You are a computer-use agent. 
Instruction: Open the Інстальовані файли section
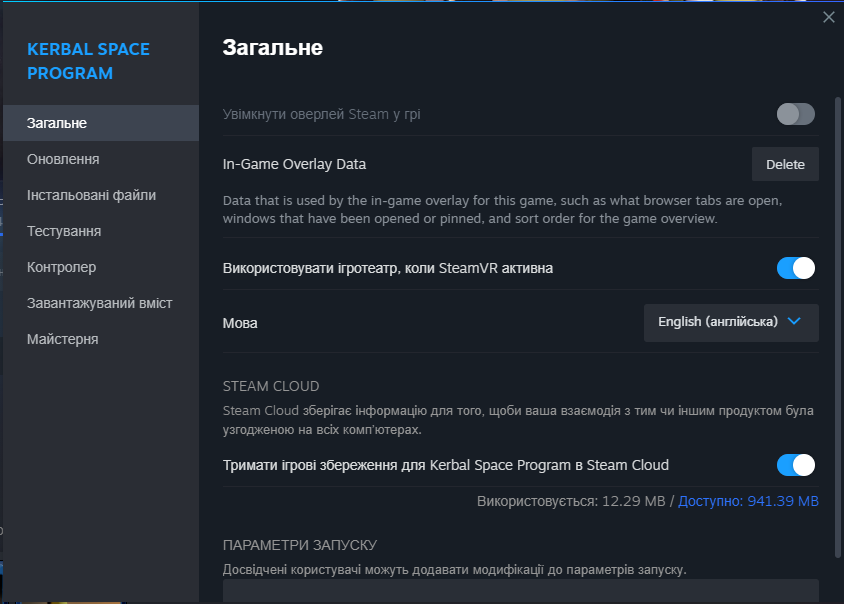[91, 195]
